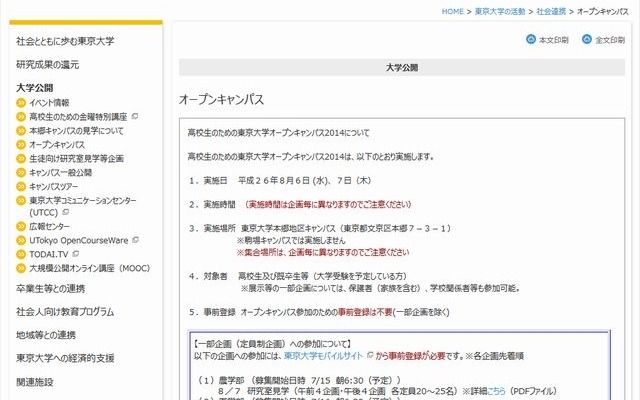
Task: Click the bullet icon beside 生徒向け研究室見学等企画
Action: pyautogui.click(x=21, y=158)
